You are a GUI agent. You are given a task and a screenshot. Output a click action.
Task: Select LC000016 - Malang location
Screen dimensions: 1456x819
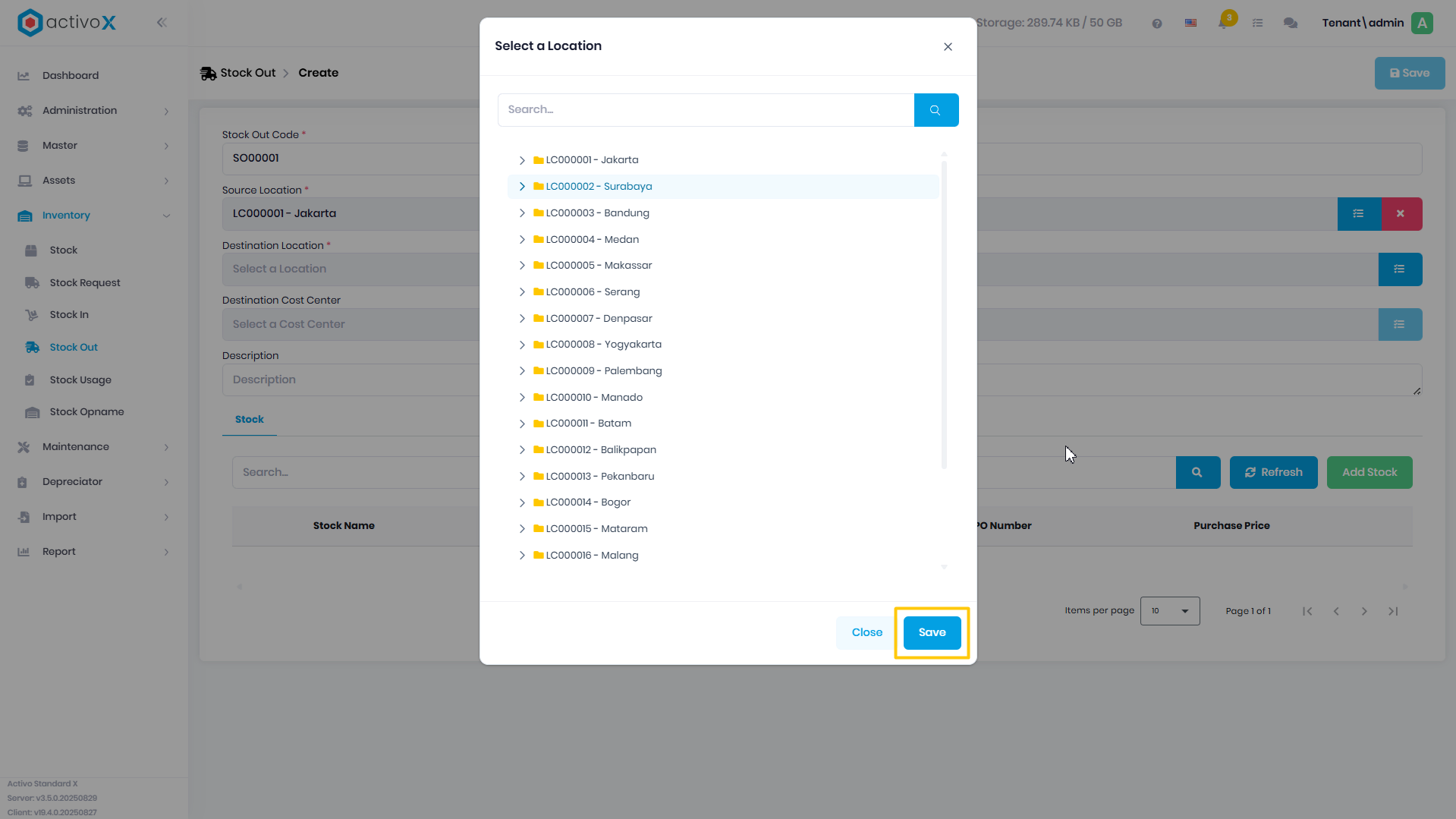(592, 556)
